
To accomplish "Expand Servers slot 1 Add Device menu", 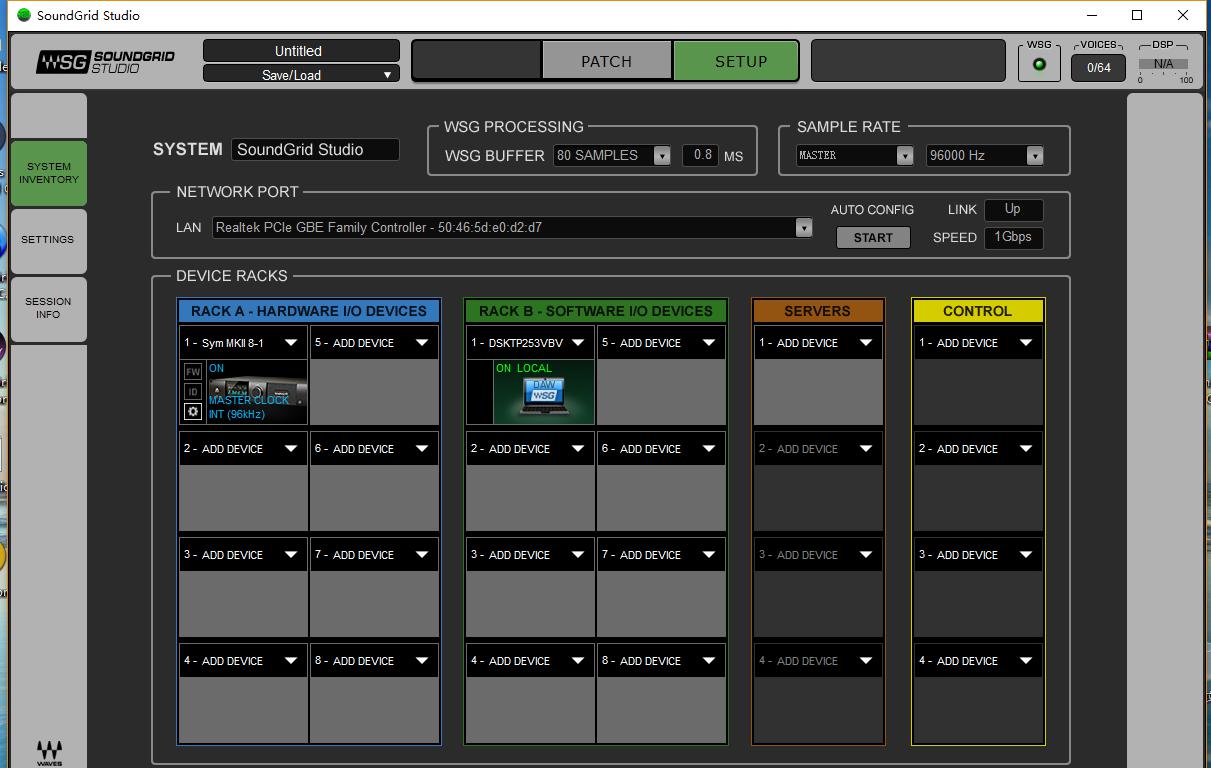I will 865,343.
